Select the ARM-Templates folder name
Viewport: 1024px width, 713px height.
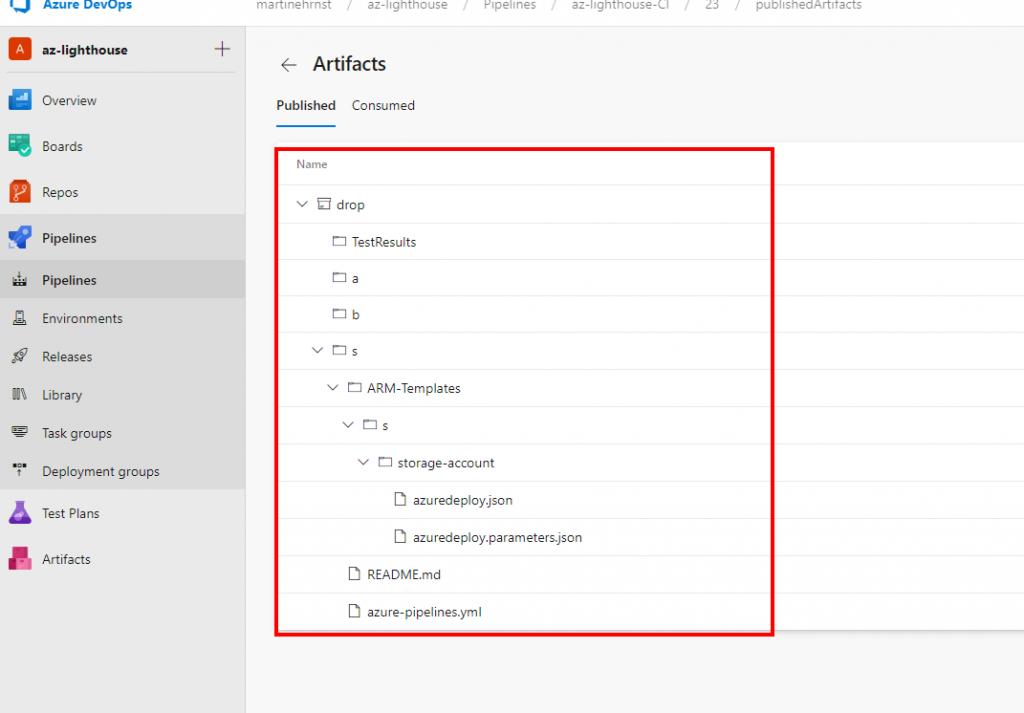click(414, 388)
